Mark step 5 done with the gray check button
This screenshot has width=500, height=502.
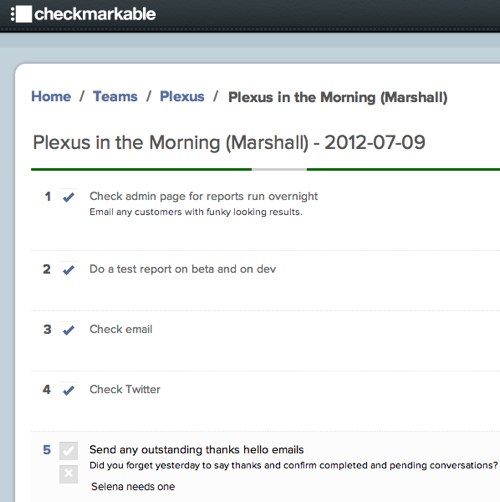69,451
